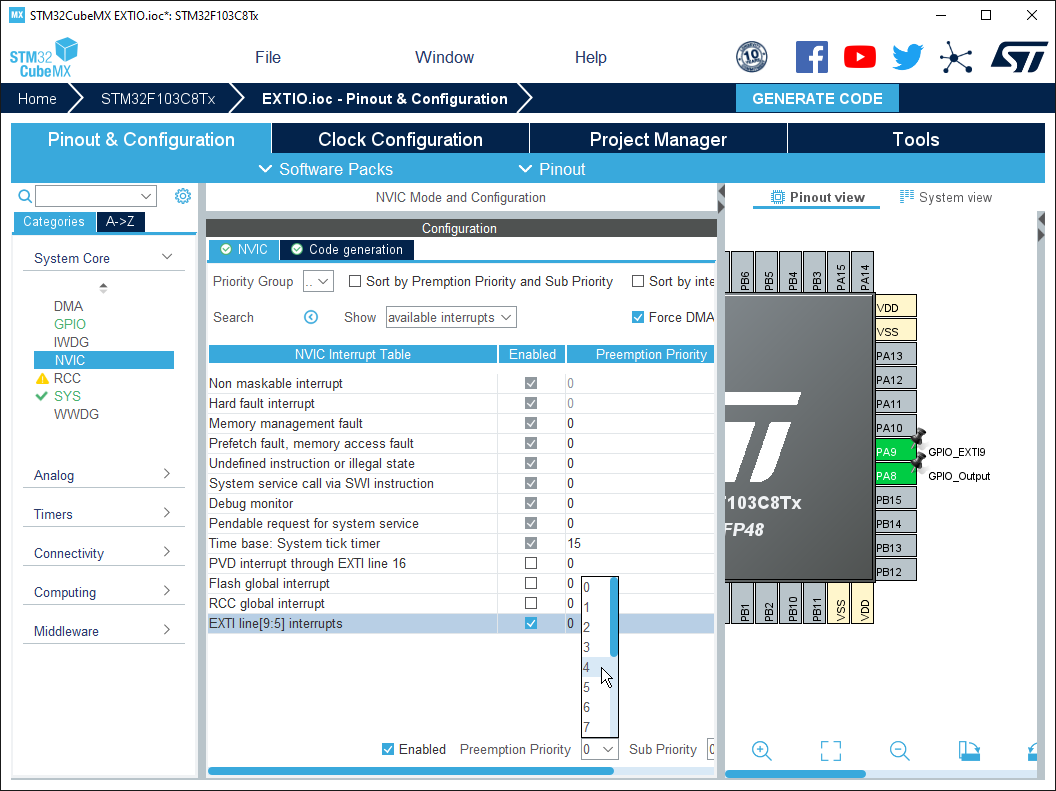1056x791 pixels.
Task: Select GPIO in System Core list
Action: [x=70, y=324]
